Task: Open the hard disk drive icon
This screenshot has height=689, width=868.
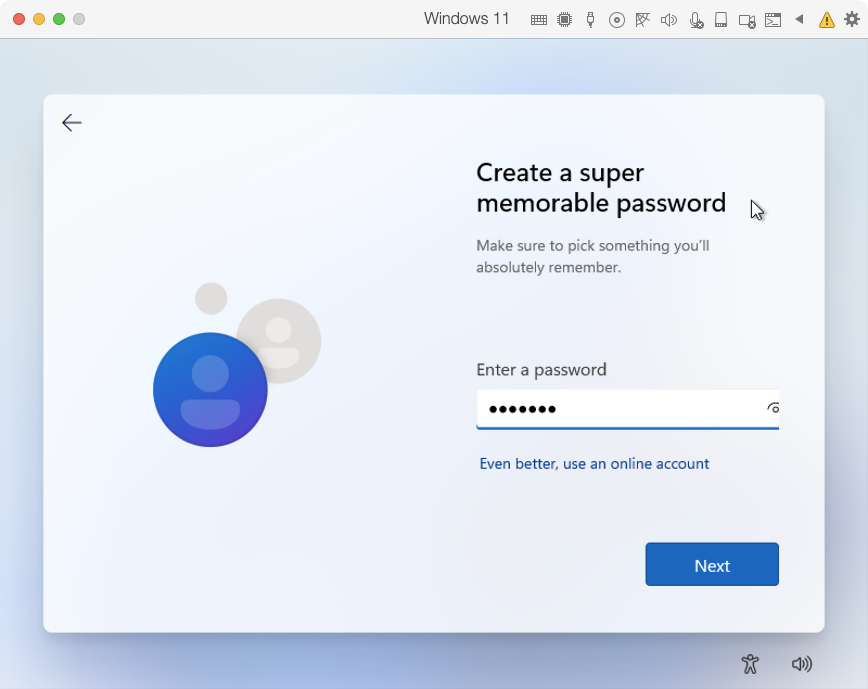Action: tap(721, 20)
